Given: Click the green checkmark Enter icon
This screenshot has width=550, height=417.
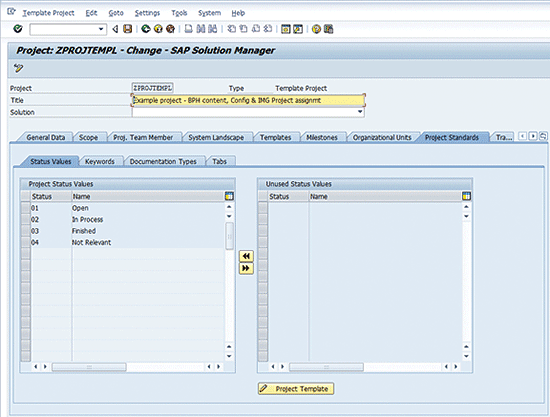Looking at the screenshot, I should tap(18, 29).
